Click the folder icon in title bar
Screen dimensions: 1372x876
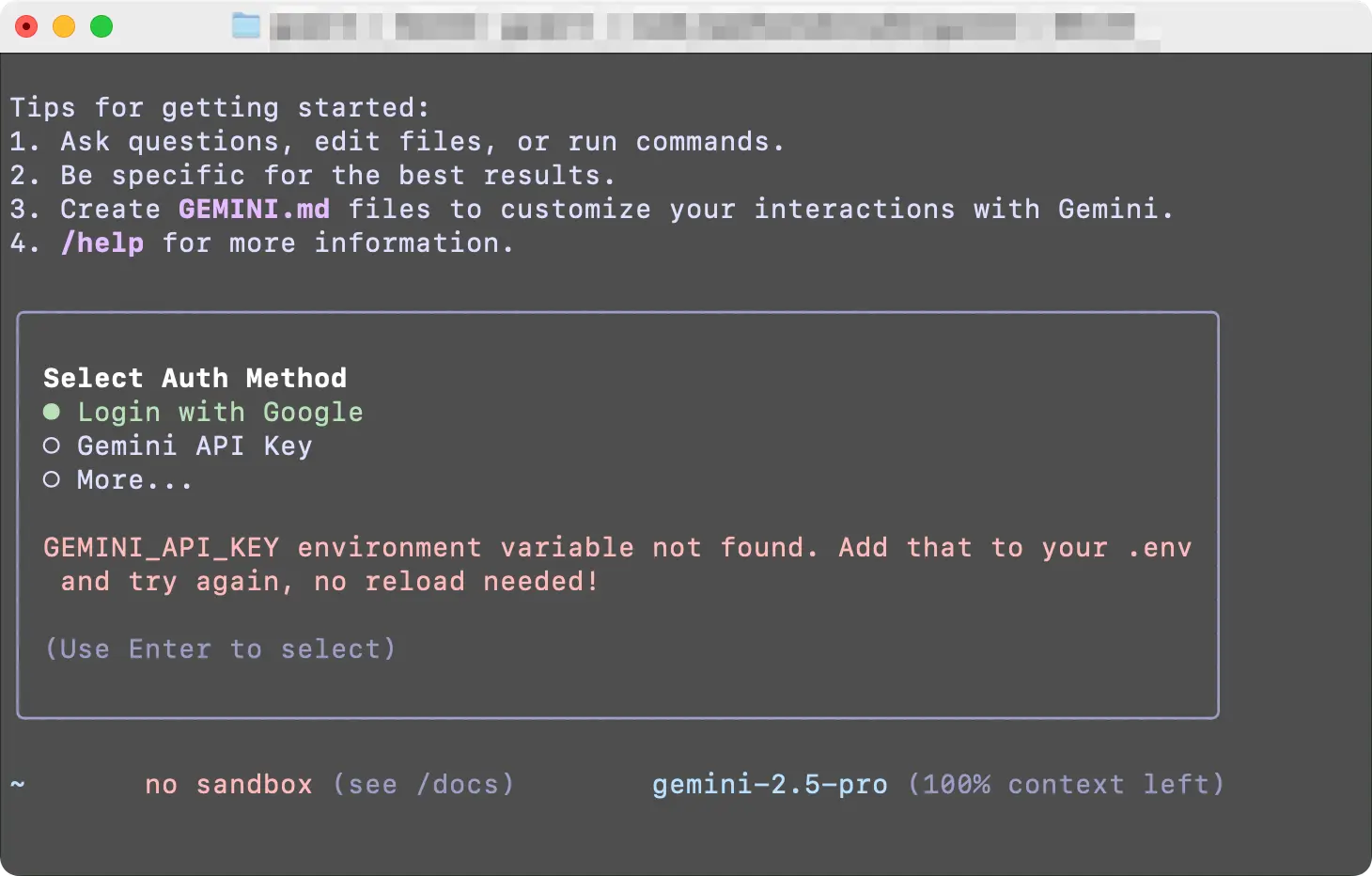[246, 25]
